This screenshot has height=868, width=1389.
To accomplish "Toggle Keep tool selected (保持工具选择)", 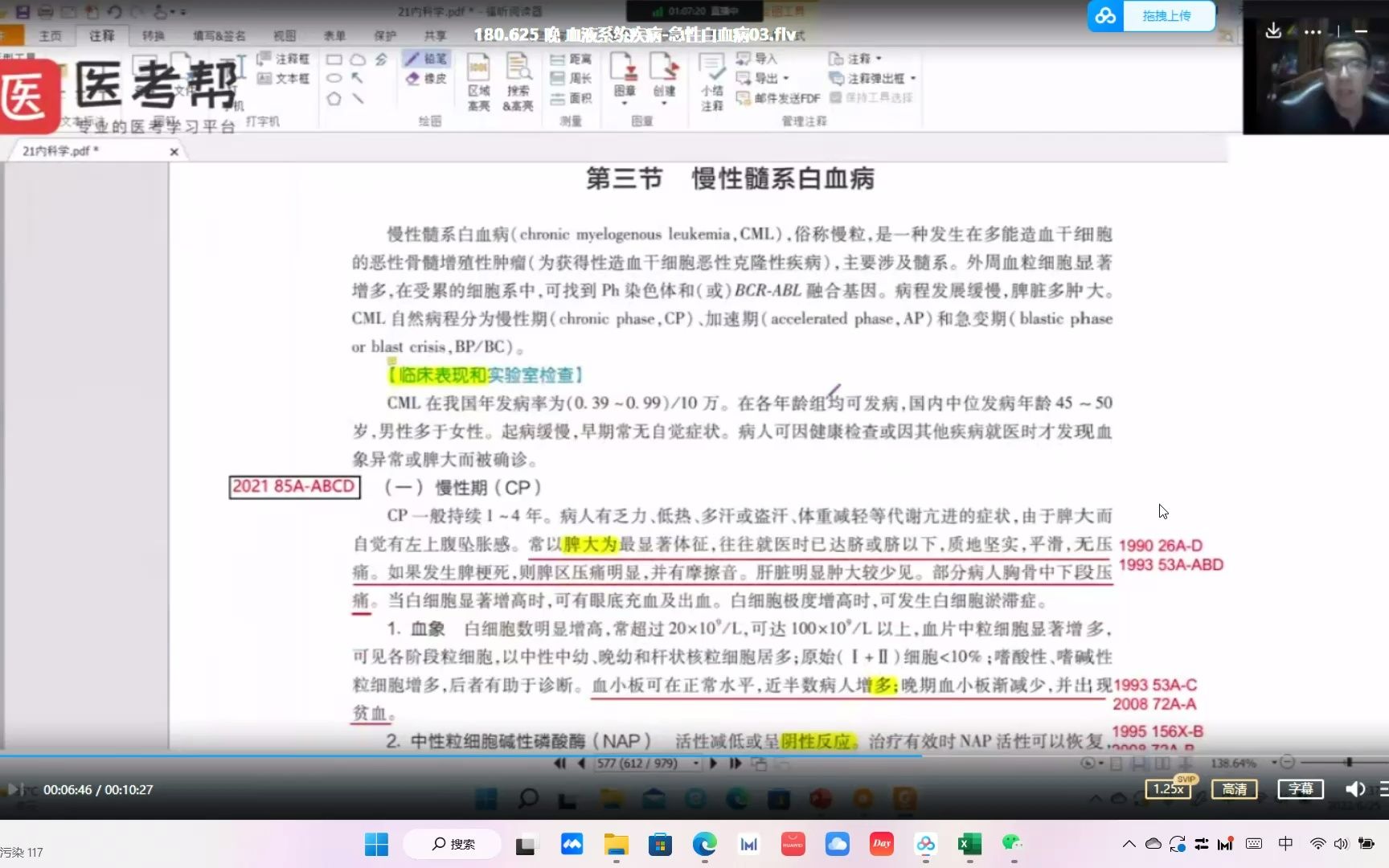I will tap(871, 98).
